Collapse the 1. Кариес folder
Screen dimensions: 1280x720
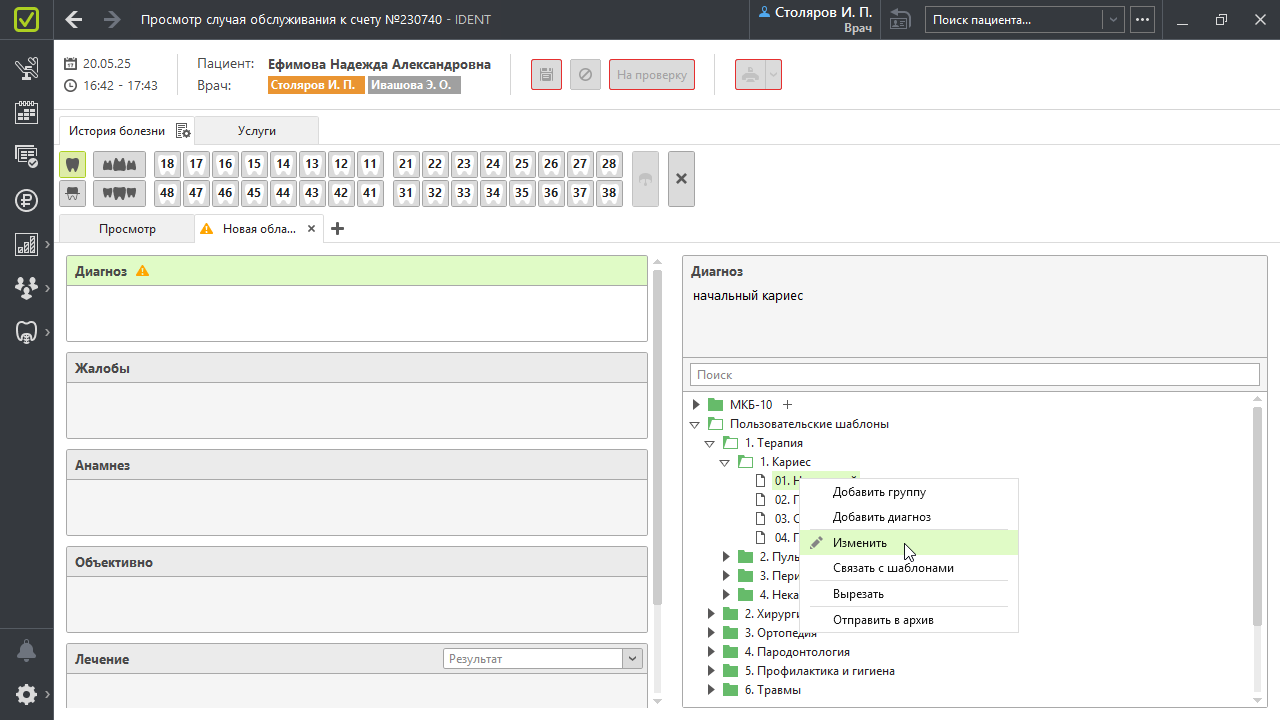pos(725,462)
